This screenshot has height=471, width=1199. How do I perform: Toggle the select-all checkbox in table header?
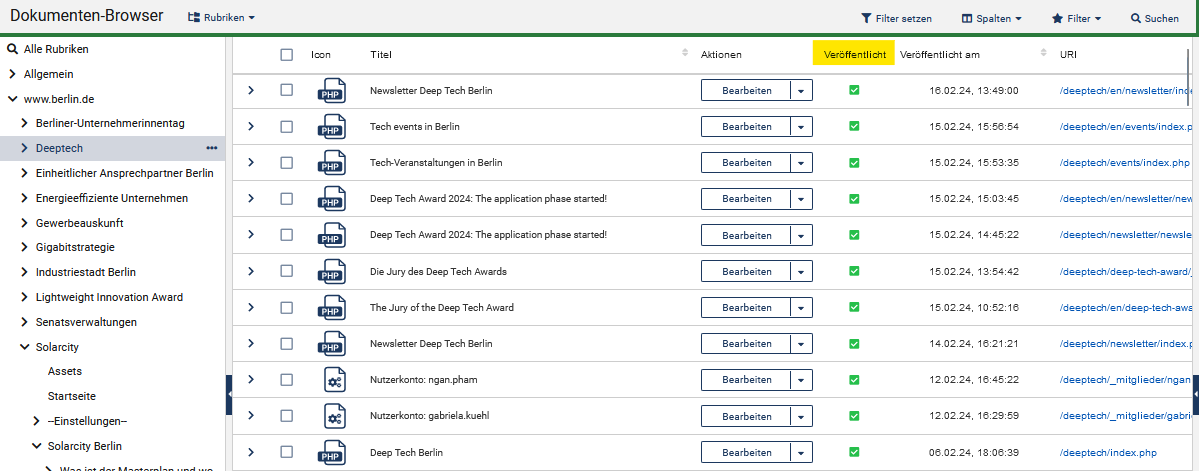pos(287,55)
